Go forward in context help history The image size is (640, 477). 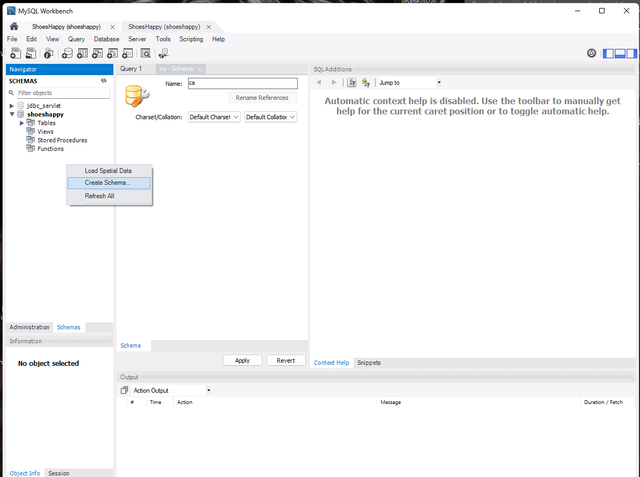pos(334,82)
